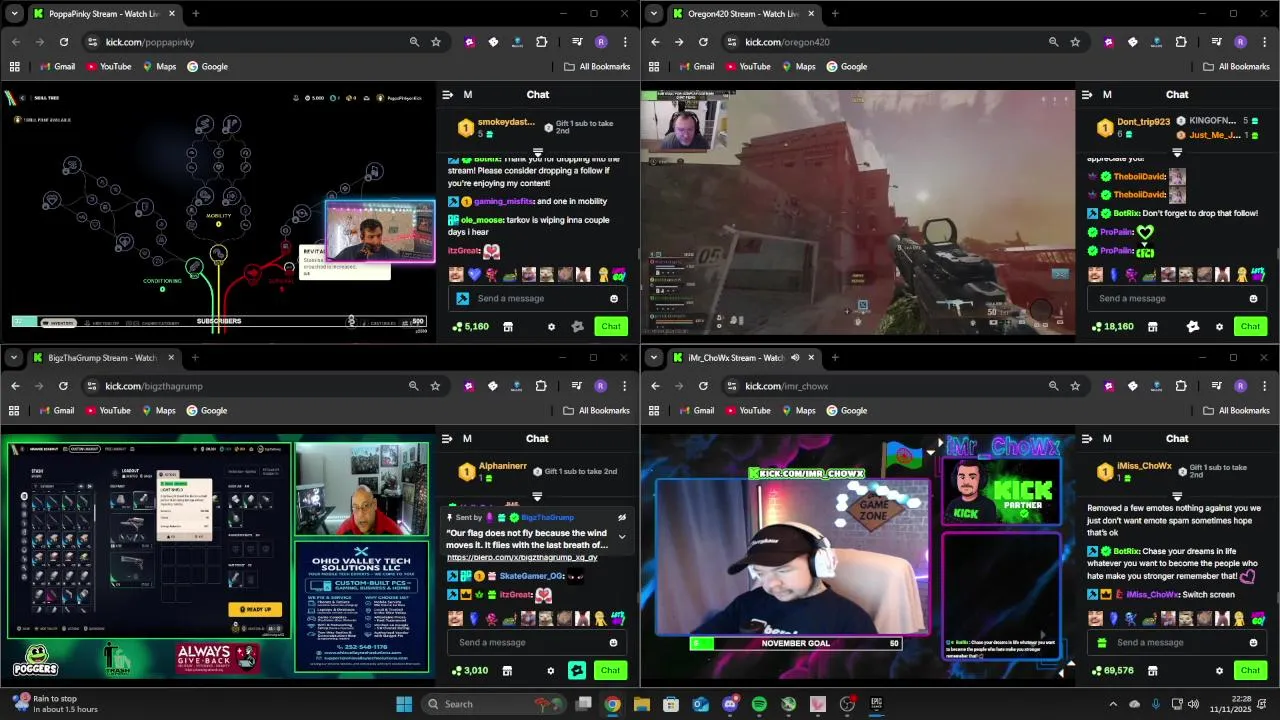Mute tab via speaker icon on iMr_ChoWx tab

coord(795,358)
